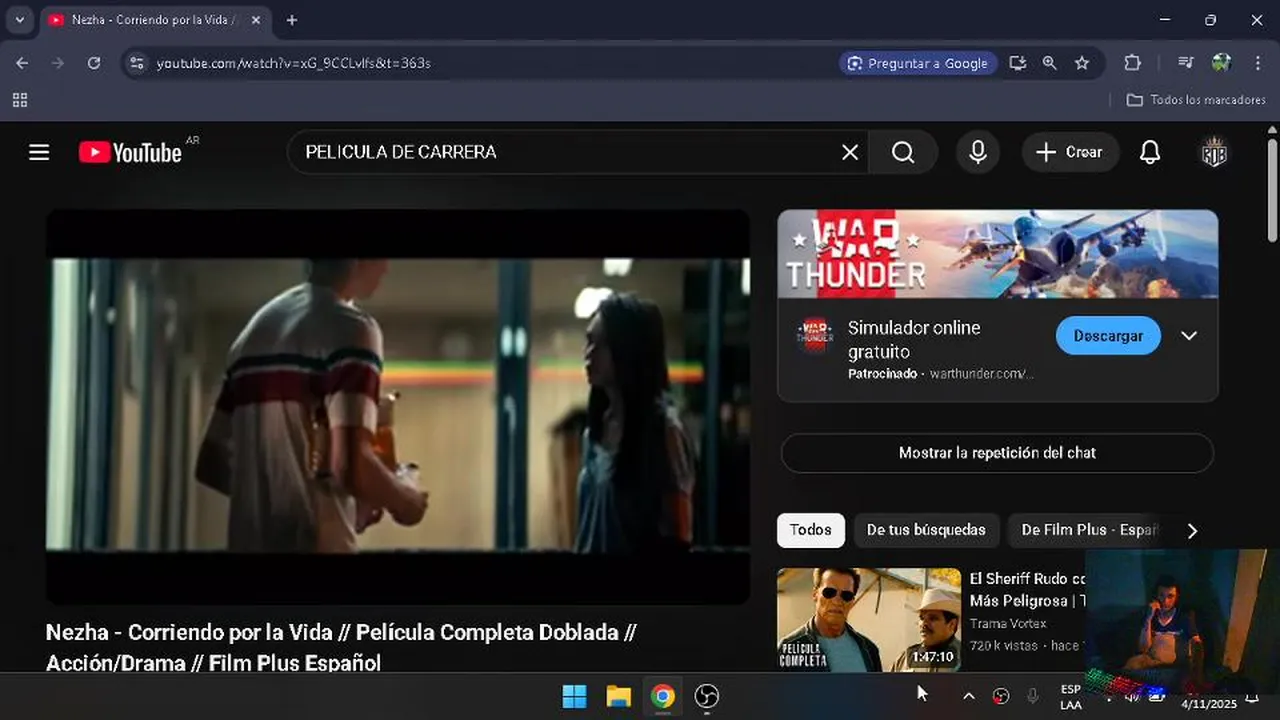Go back in browser history
The width and height of the screenshot is (1280, 720).
coord(22,63)
